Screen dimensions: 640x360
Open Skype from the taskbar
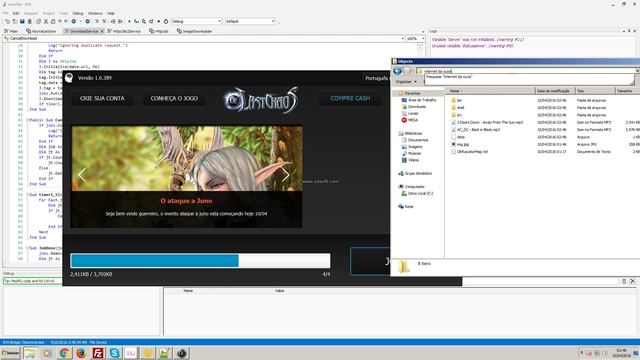[114, 353]
